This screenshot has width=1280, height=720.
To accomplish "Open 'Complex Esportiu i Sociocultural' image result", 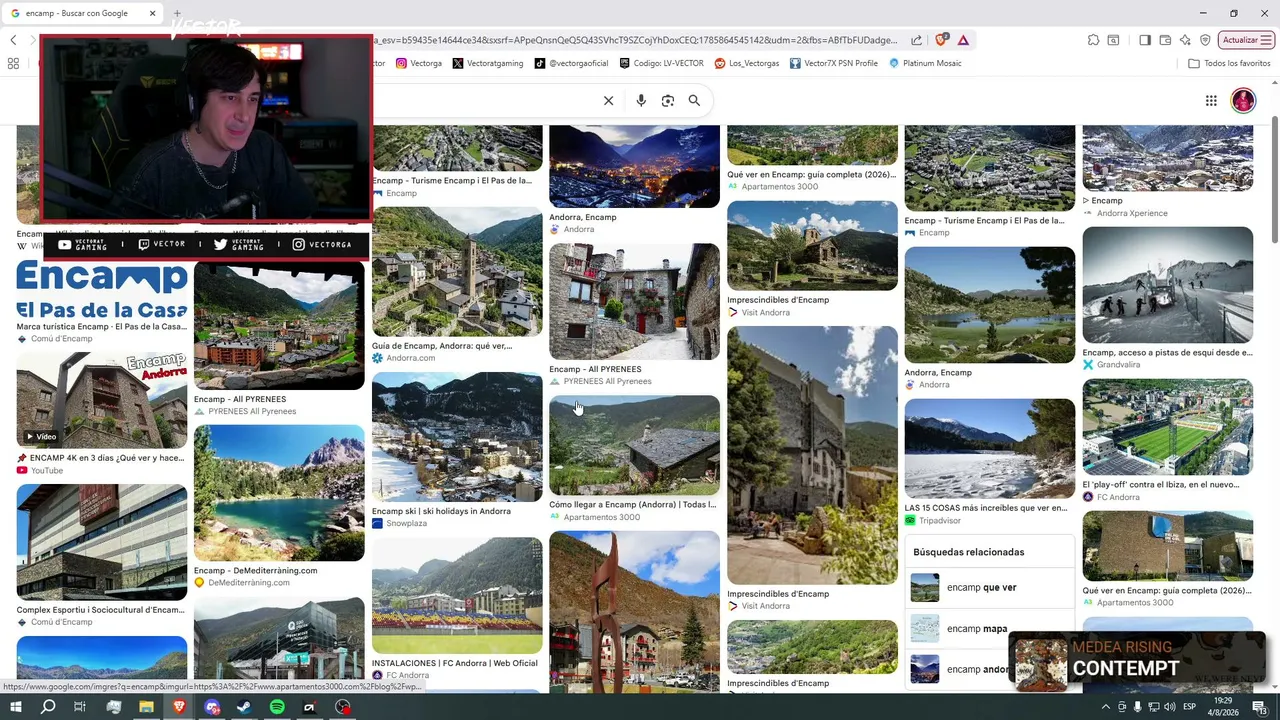I will point(102,543).
